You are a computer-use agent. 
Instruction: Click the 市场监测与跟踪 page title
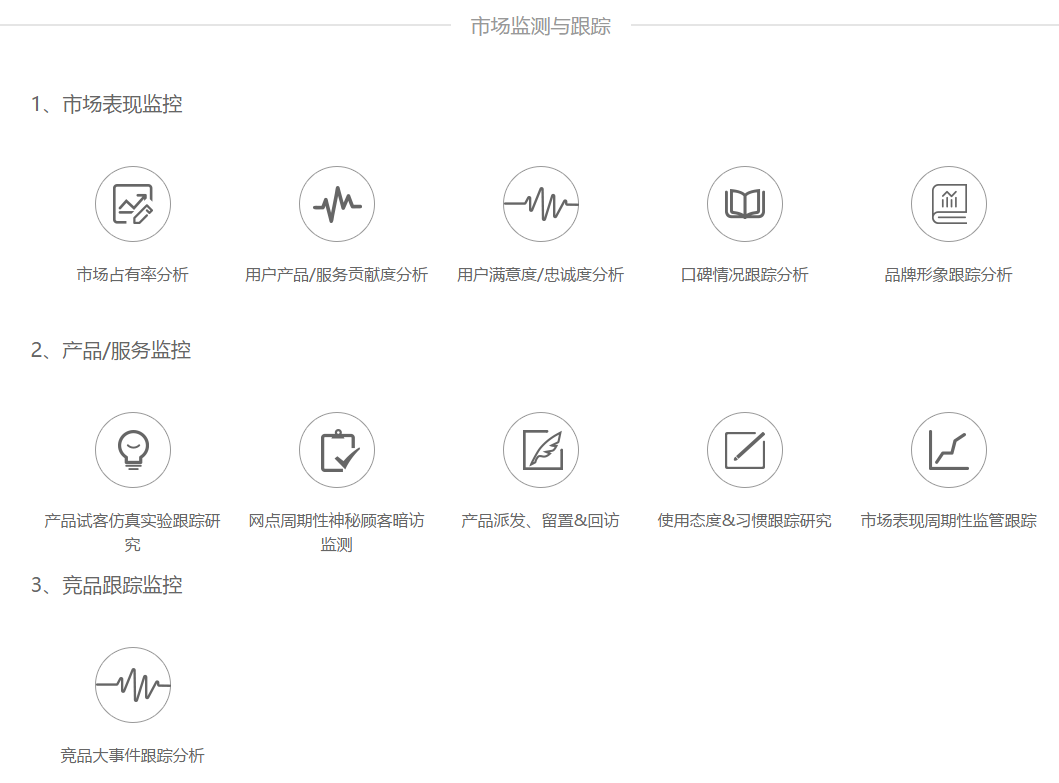540,26
